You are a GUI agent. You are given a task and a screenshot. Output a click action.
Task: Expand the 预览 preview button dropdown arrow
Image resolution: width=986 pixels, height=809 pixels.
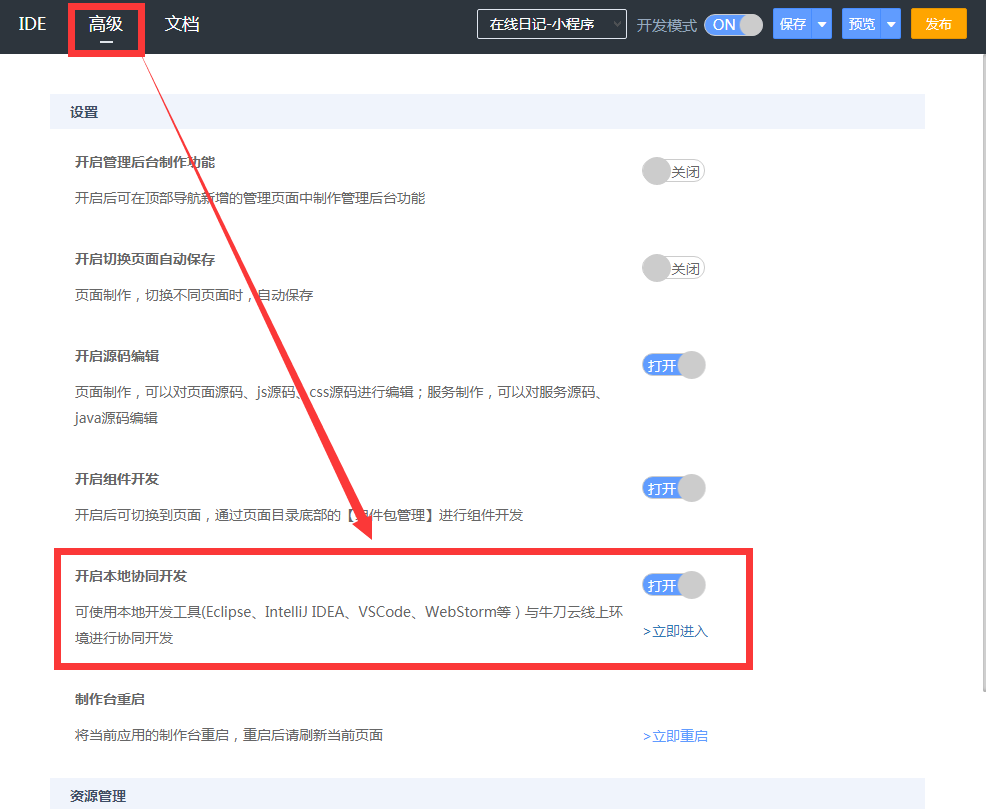893,23
